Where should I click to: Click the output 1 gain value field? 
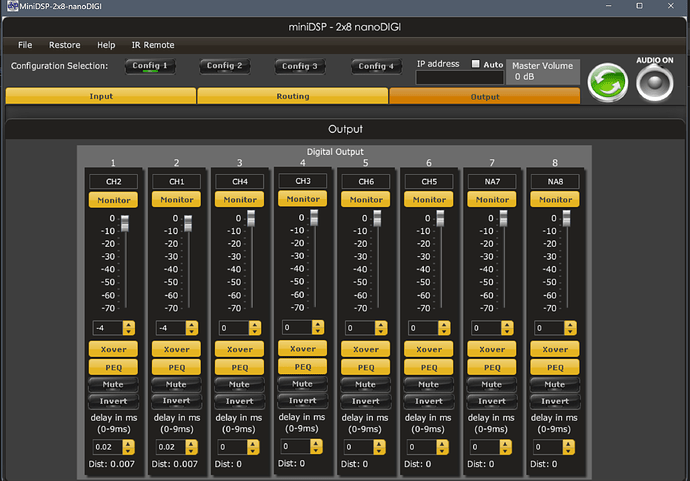[108, 328]
